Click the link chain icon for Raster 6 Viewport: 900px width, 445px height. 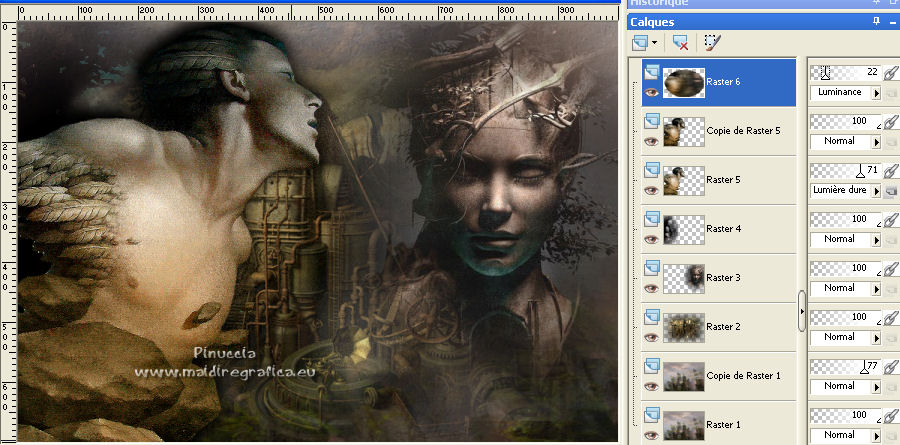pyautogui.click(x=891, y=73)
